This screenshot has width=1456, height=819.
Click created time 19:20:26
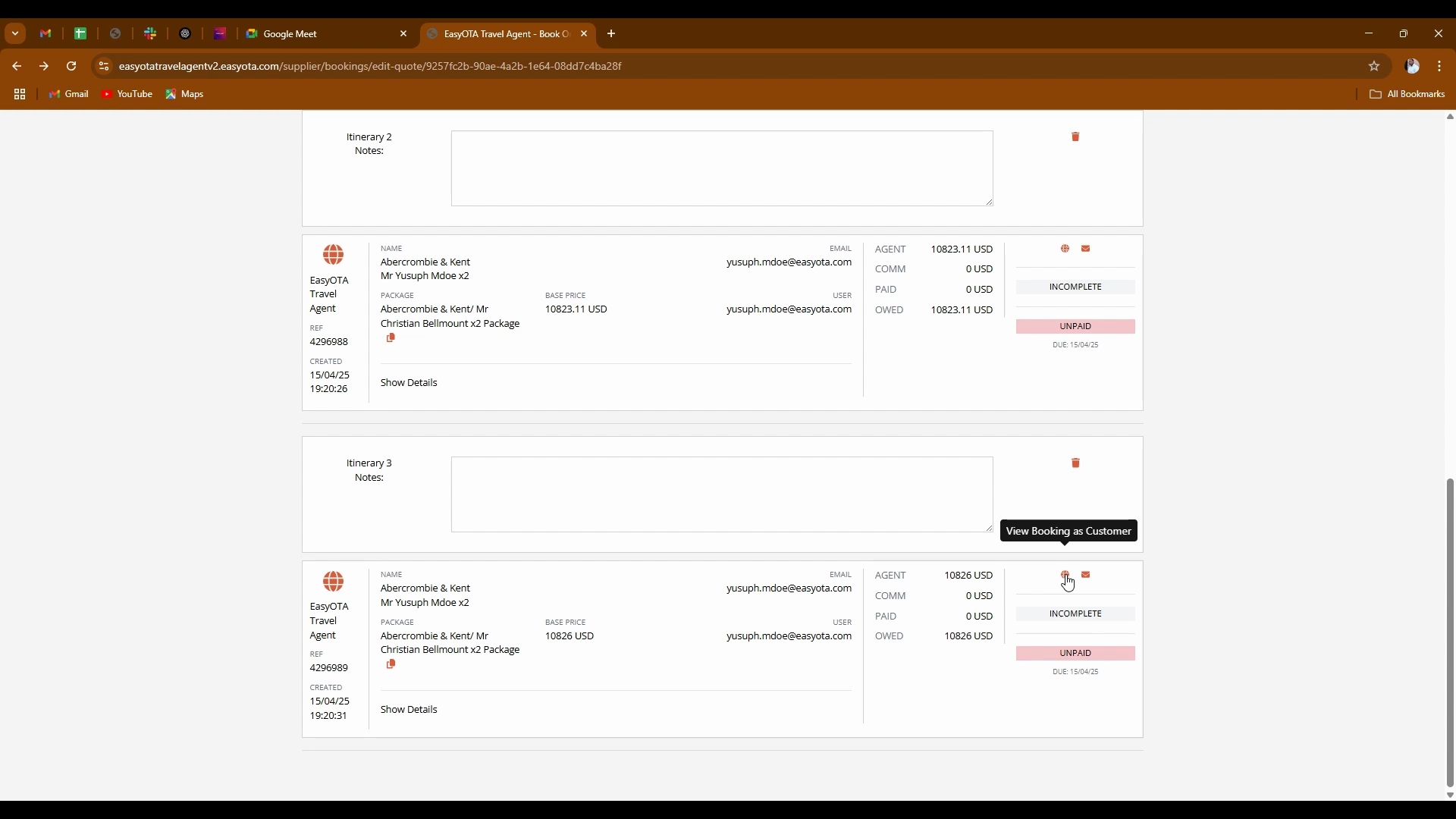[x=328, y=389]
